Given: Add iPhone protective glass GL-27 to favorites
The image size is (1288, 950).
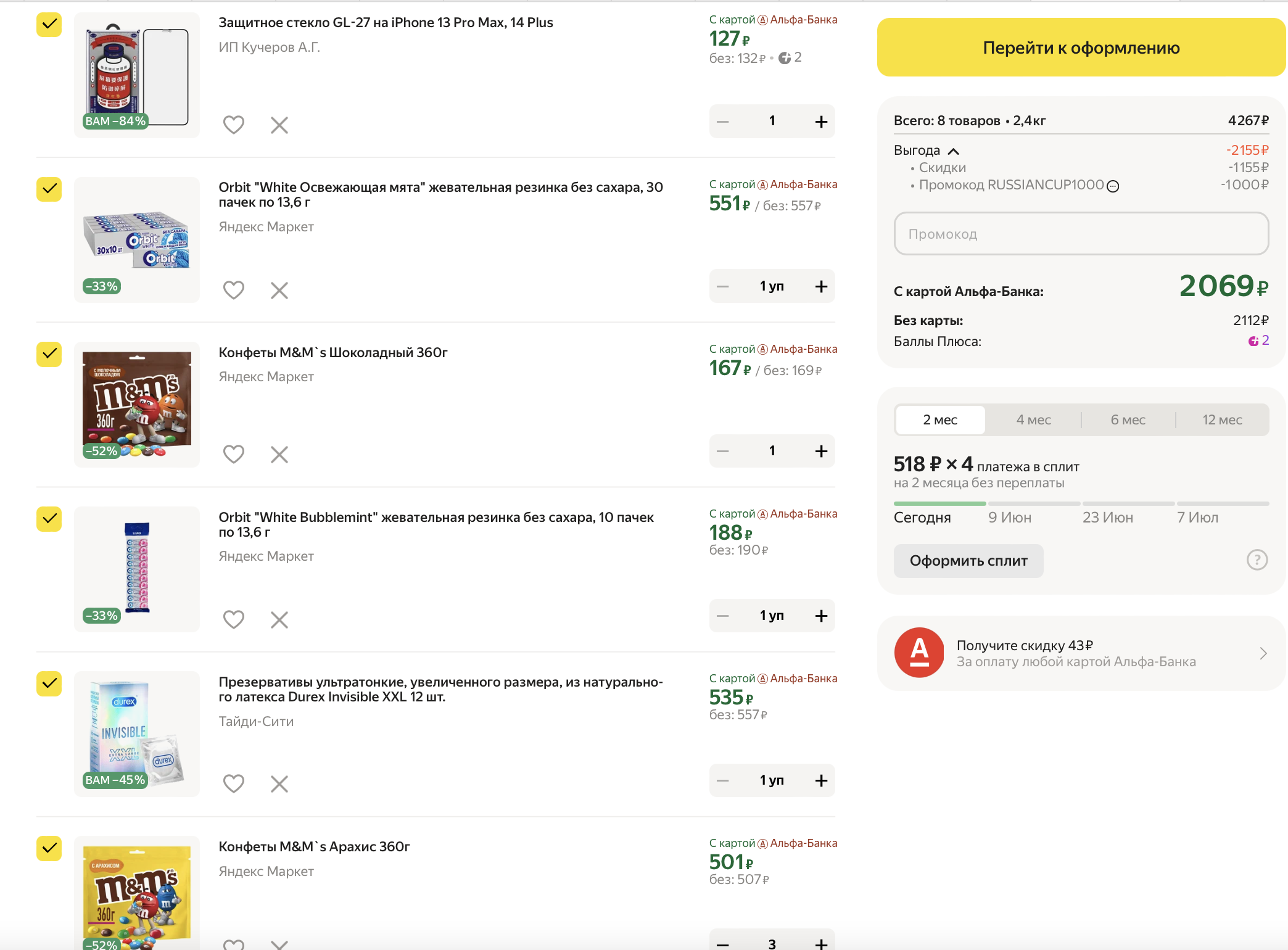Looking at the screenshot, I should coord(233,125).
